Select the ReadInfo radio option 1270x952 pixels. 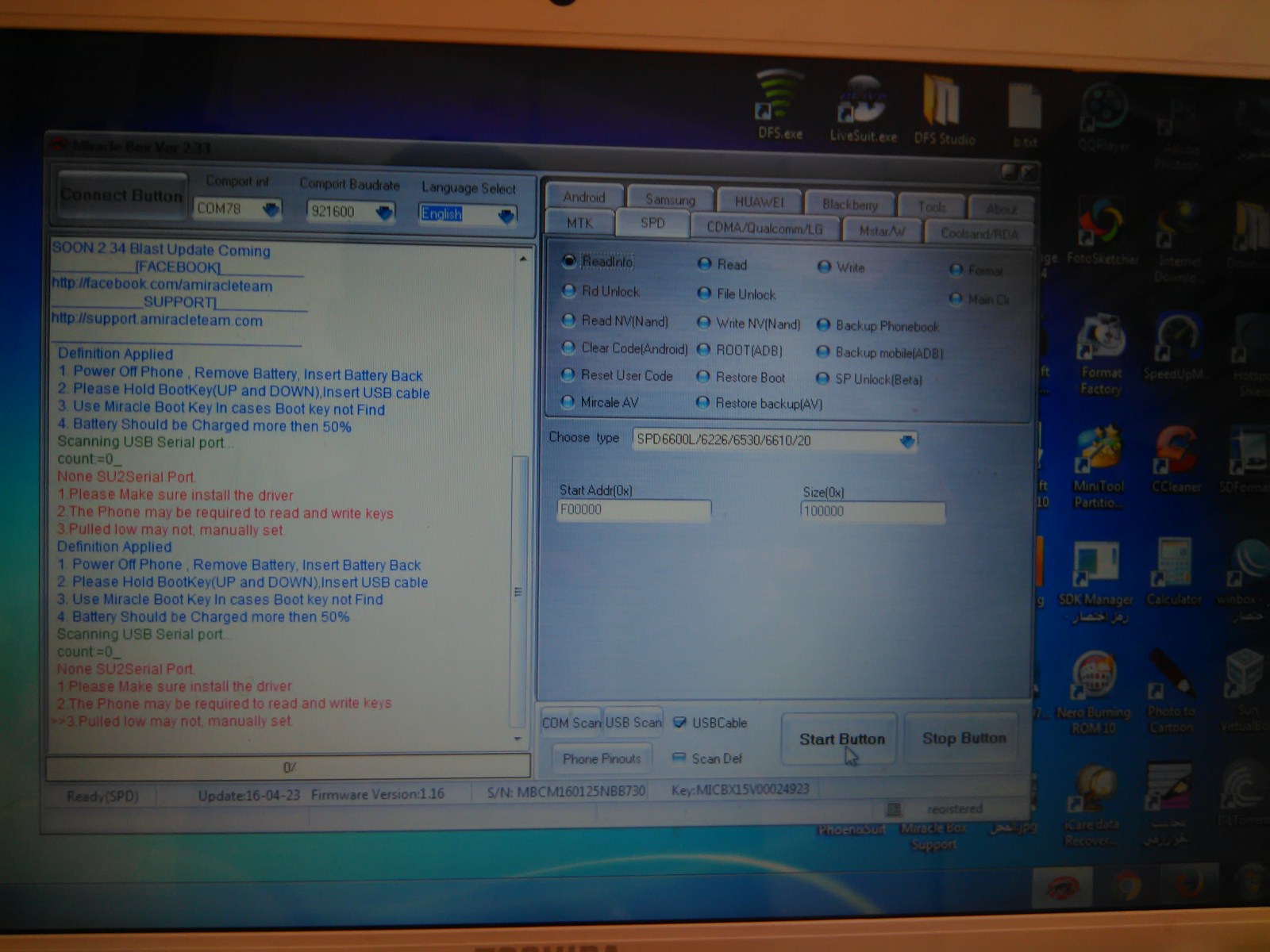click(598, 262)
